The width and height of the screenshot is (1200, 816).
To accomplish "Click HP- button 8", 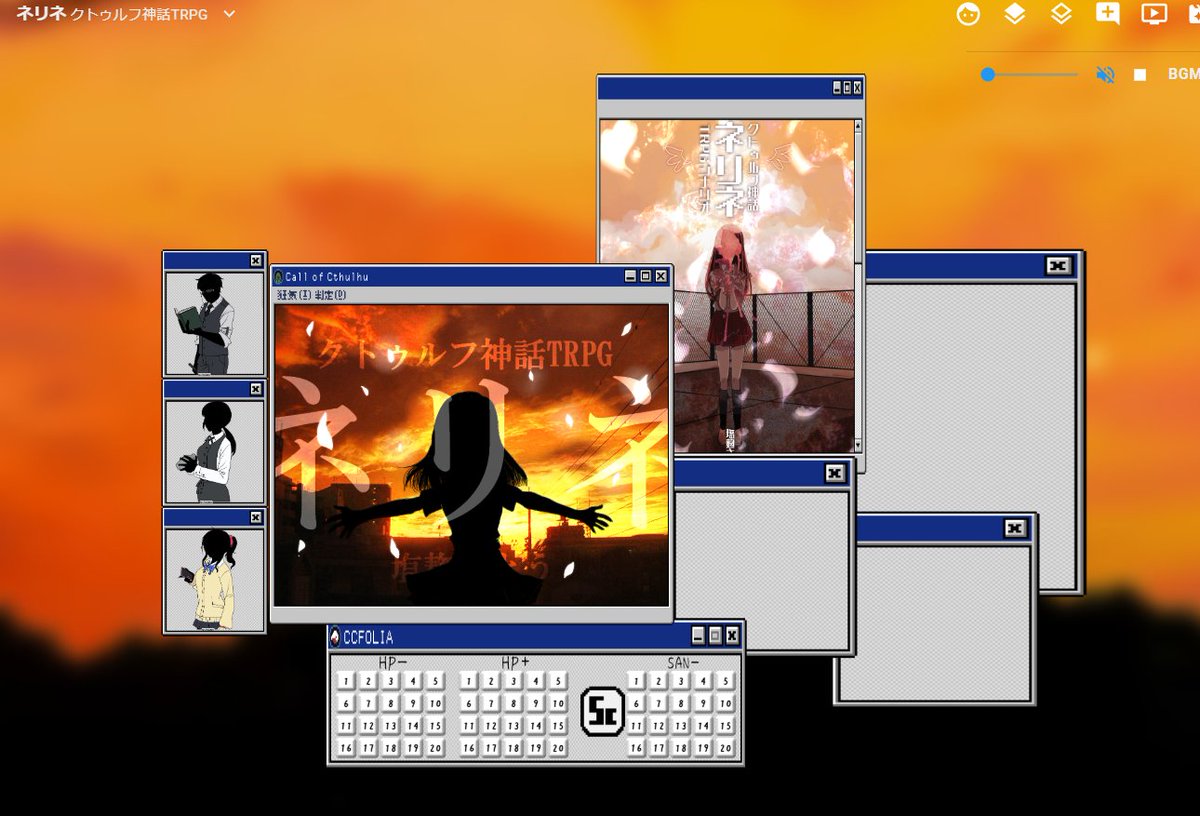I will tap(391, 703).
